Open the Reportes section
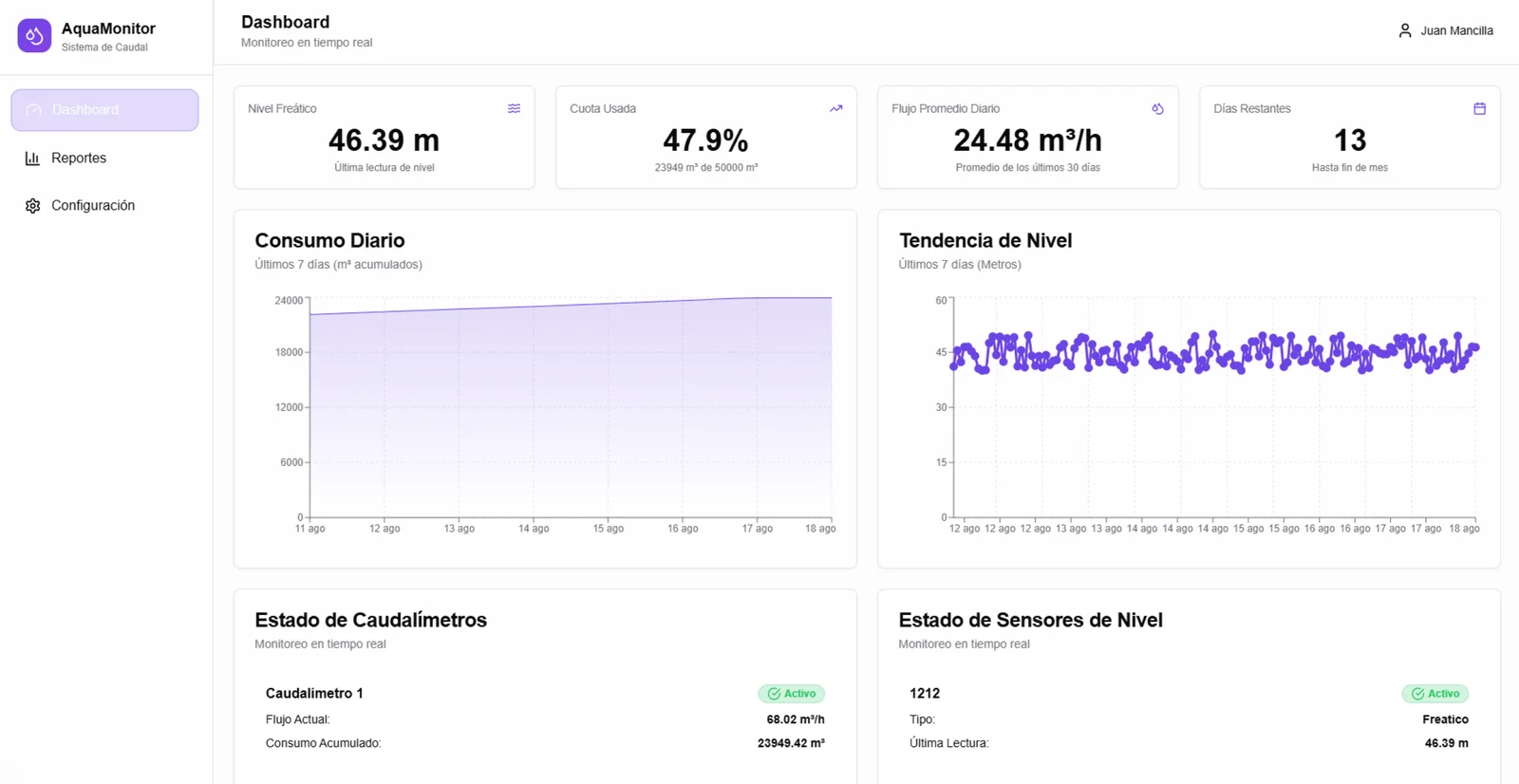 (x=79, y=159)
